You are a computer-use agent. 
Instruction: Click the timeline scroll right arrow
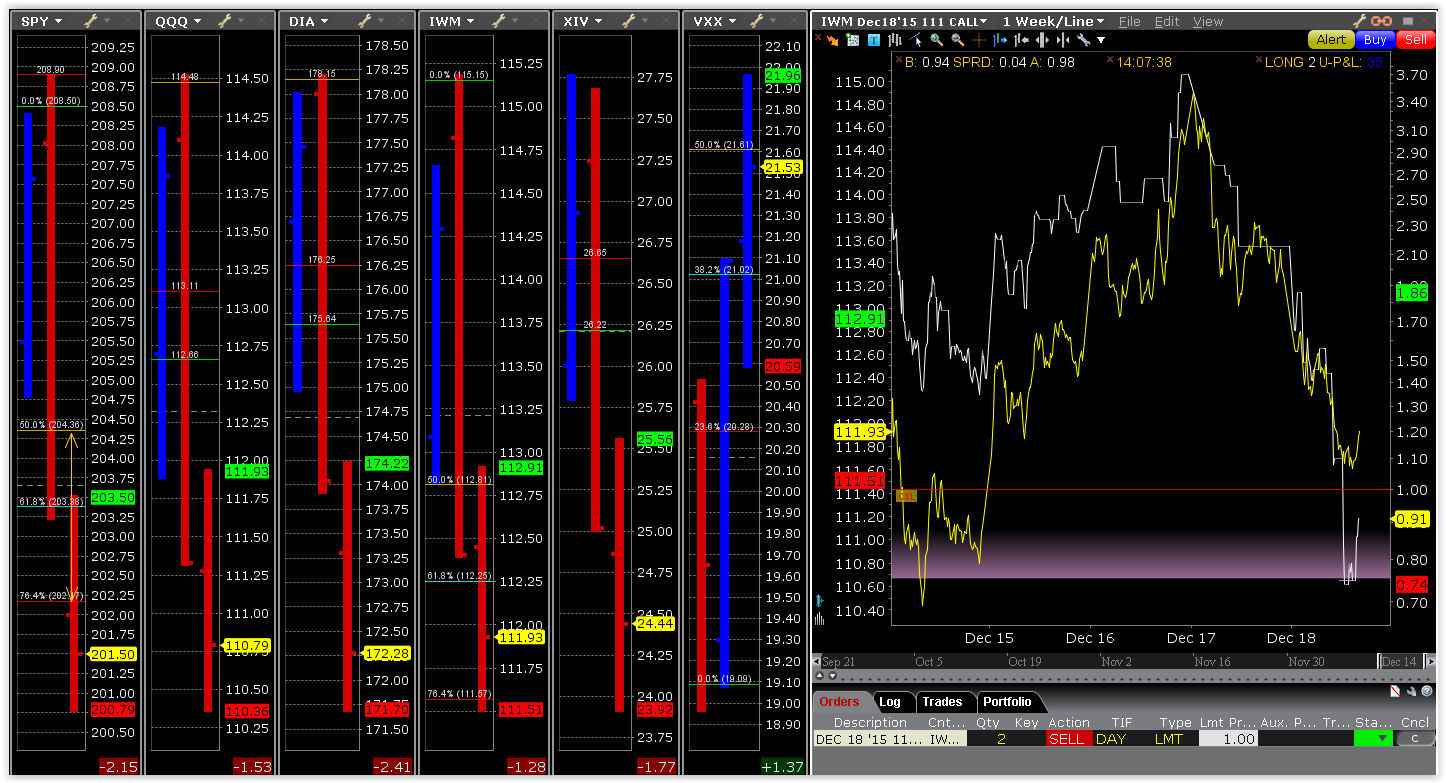[1431, 661]
